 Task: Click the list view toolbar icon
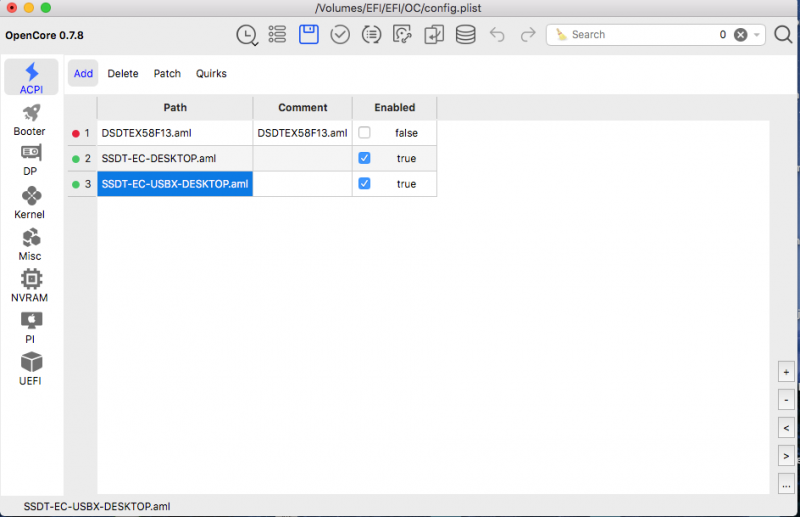tap(277, 34)
